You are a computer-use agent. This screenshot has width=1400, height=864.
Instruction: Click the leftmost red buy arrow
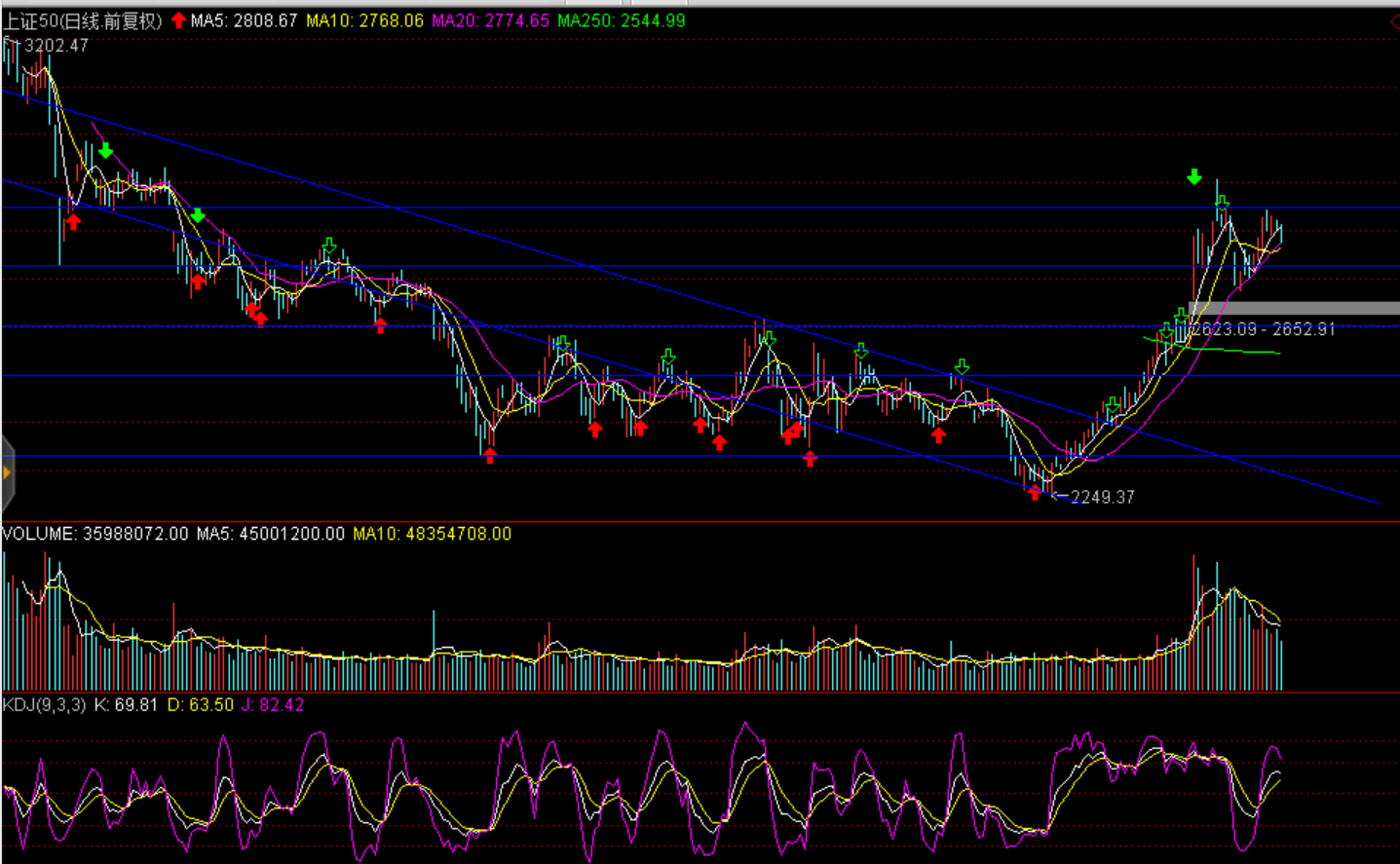click(73, 222)
